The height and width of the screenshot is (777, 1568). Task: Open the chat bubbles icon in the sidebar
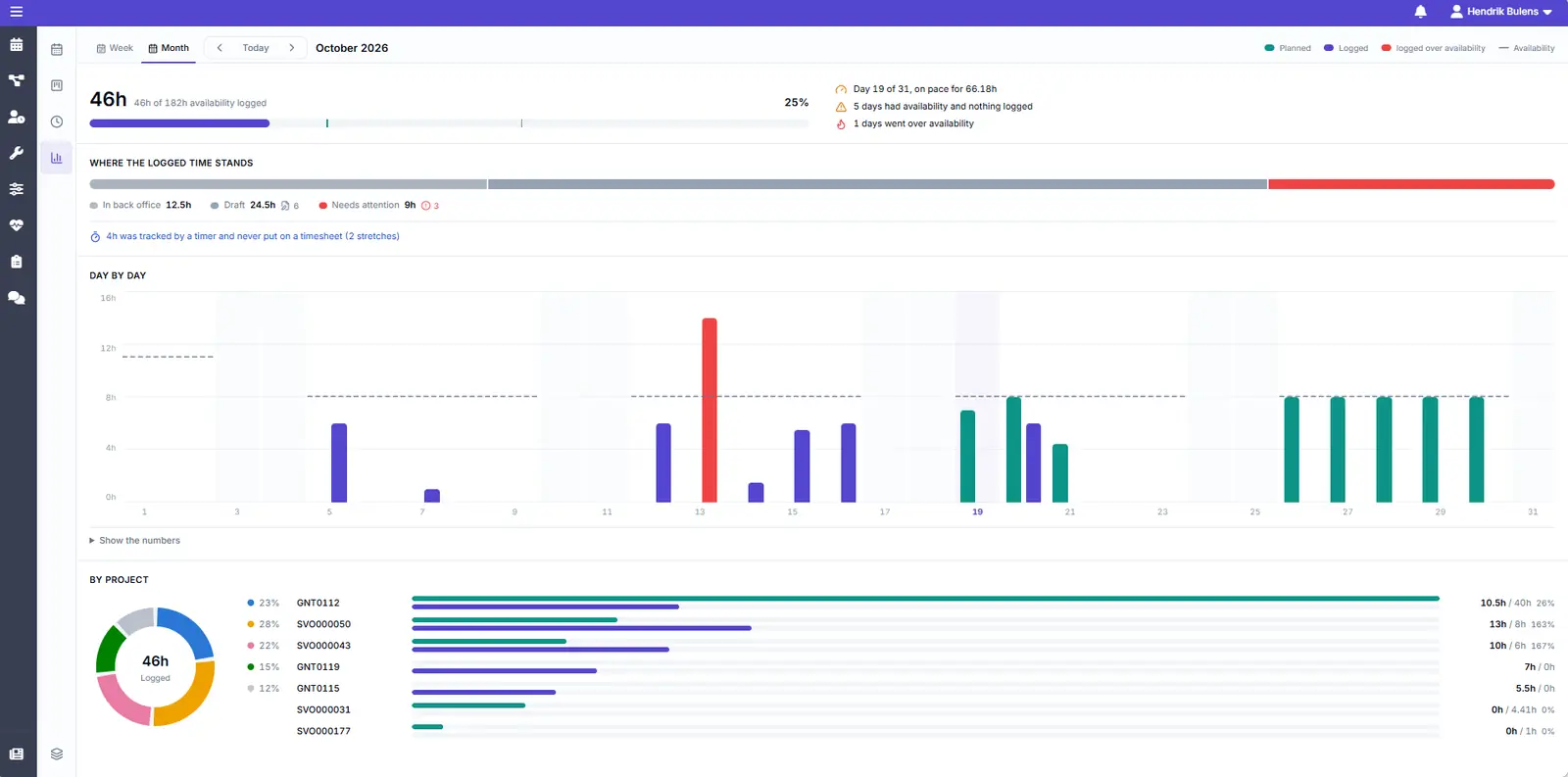pos(17,298)
